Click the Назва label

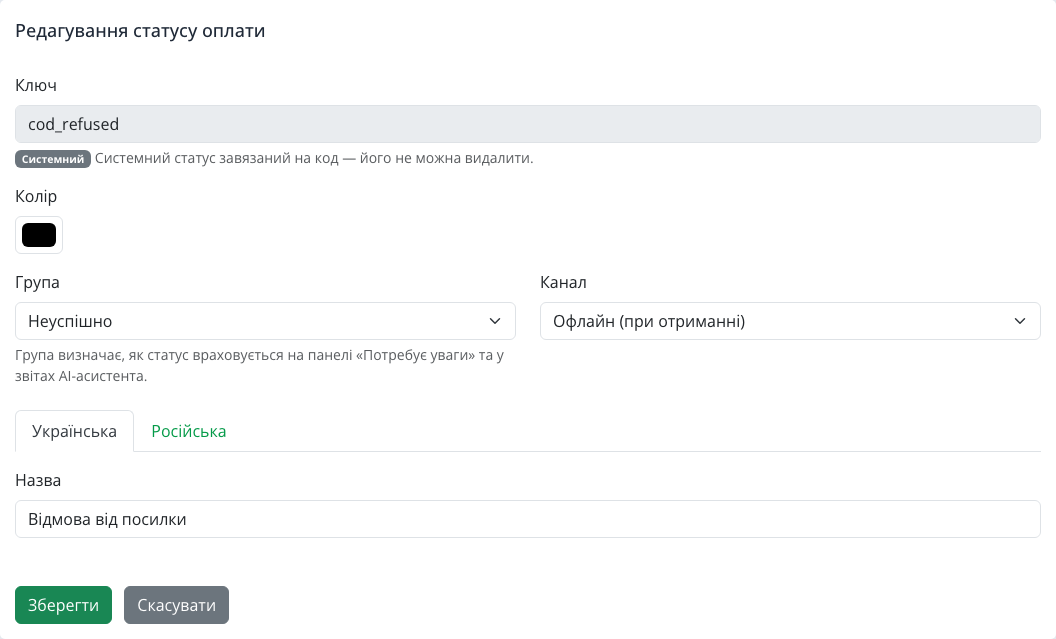38,480
